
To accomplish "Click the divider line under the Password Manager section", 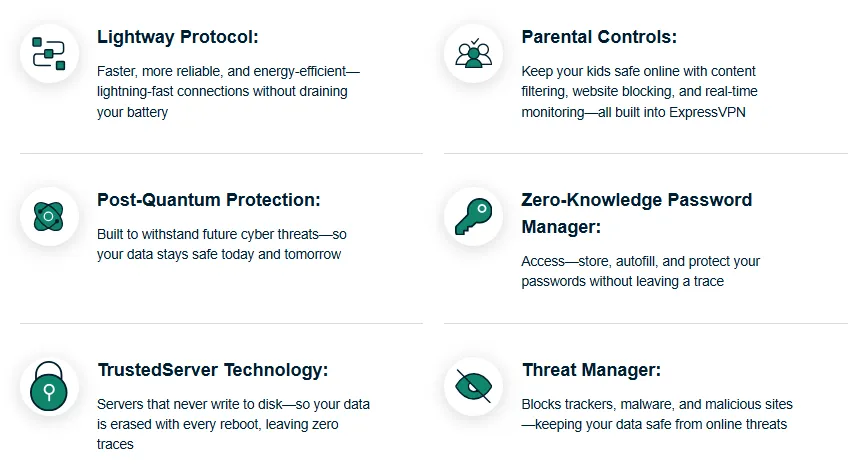I will [645, 323].
